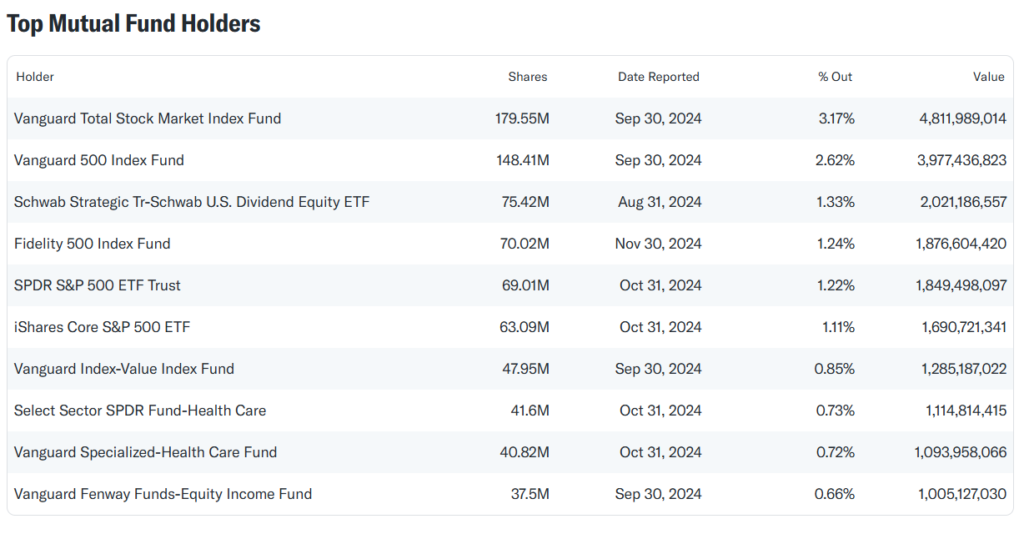Select Vanguard Specialized-Health Care Fund row
Viewport: 1024px width, 534px height.
(x=144, y=452)
